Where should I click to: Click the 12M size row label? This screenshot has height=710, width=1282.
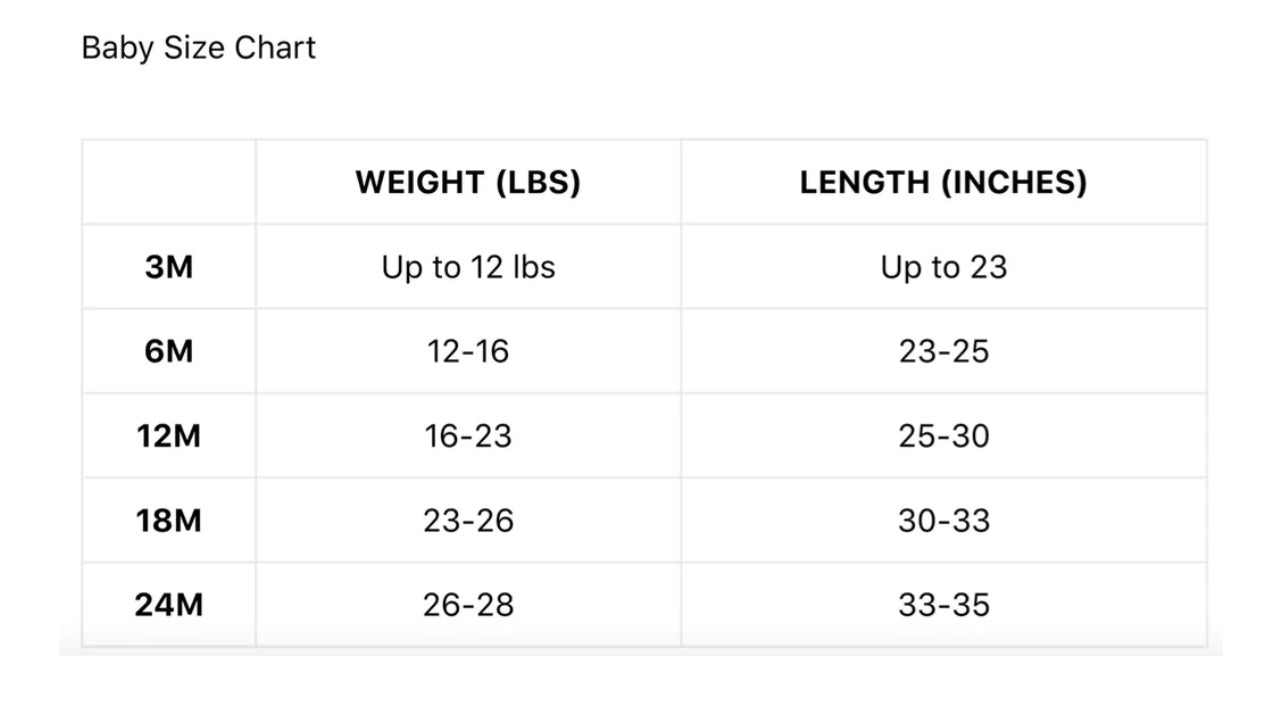169,436
